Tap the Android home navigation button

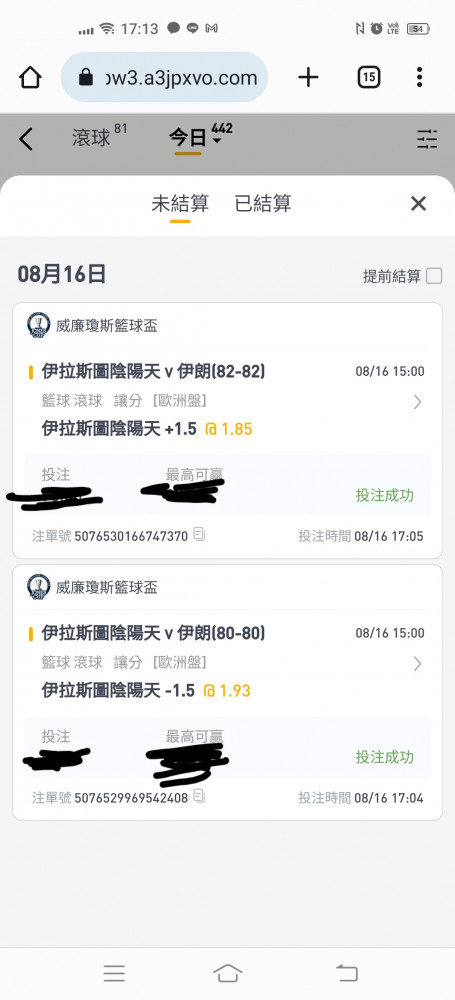(228, 973)
